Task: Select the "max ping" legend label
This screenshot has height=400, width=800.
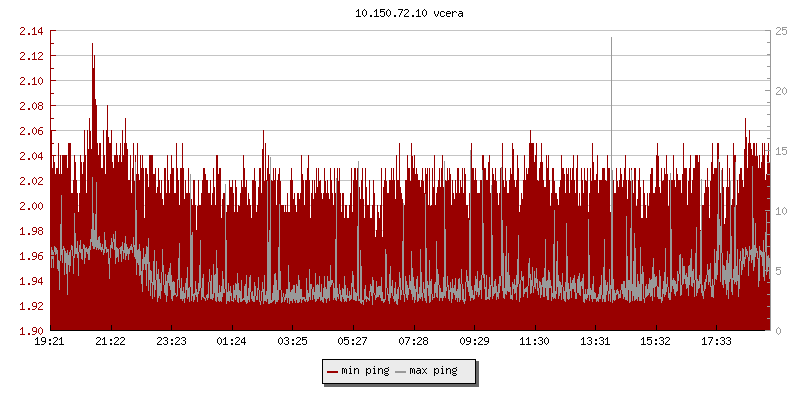Action: tap(433, 372)
